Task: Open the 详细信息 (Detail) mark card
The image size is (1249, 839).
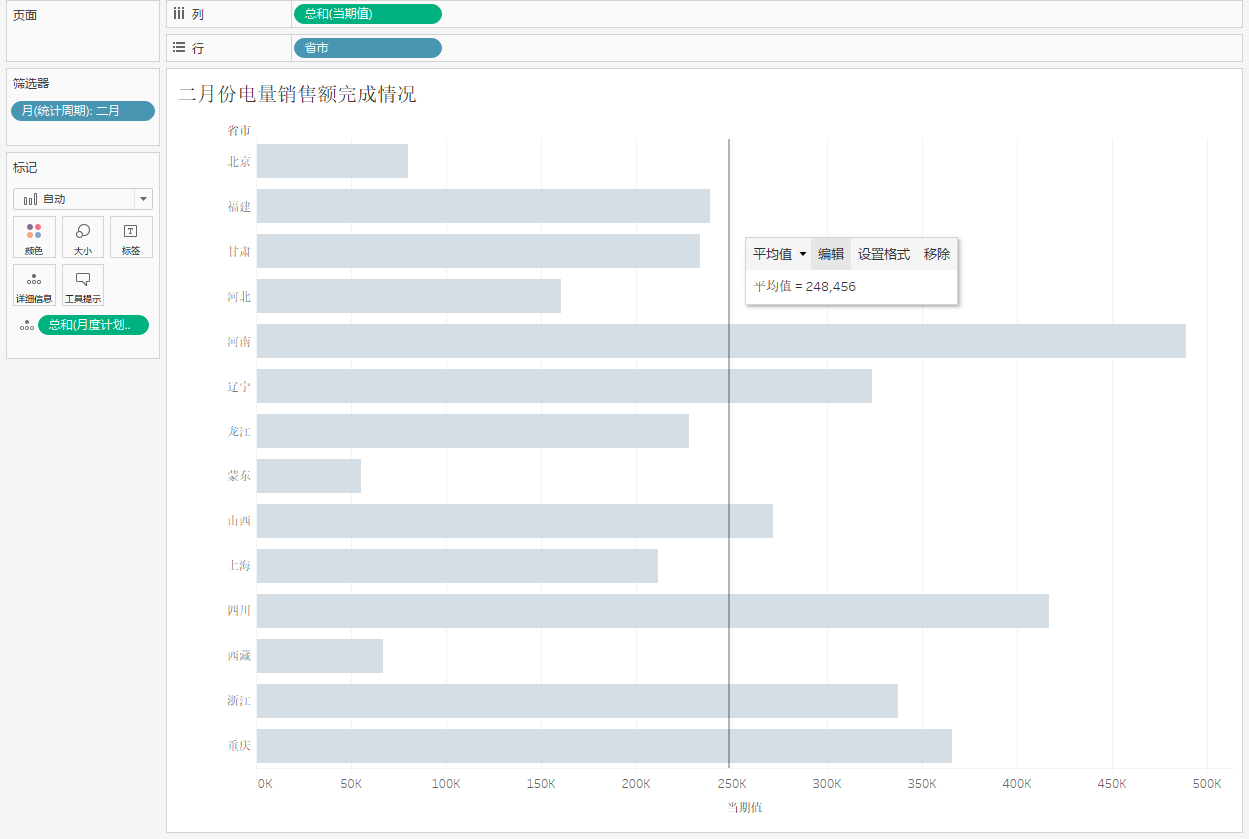Action: click(33, 285)
